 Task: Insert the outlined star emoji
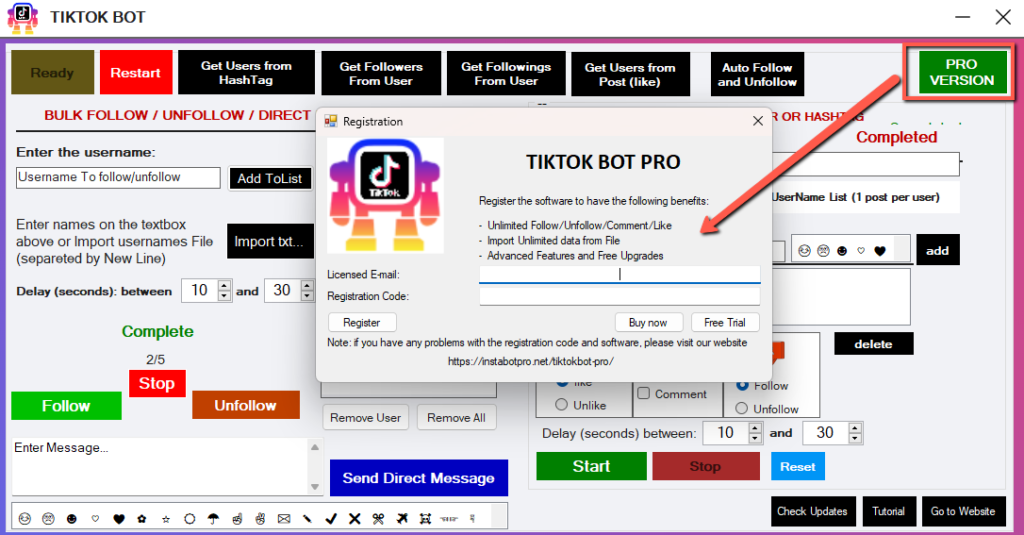[166, 519]
